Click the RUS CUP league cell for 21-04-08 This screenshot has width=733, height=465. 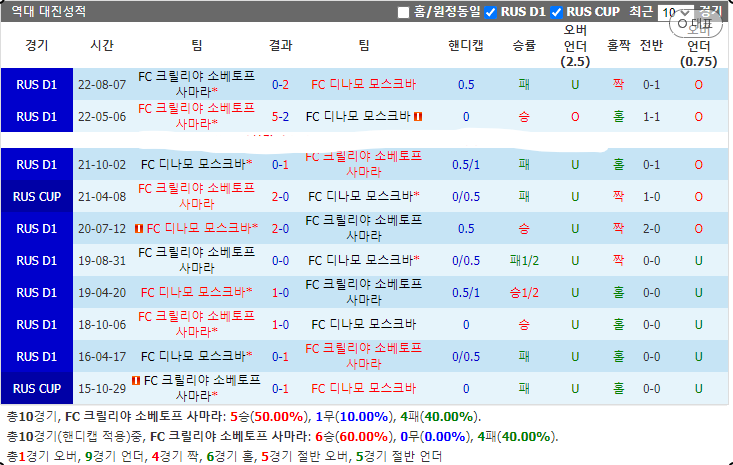click(37, 196)
